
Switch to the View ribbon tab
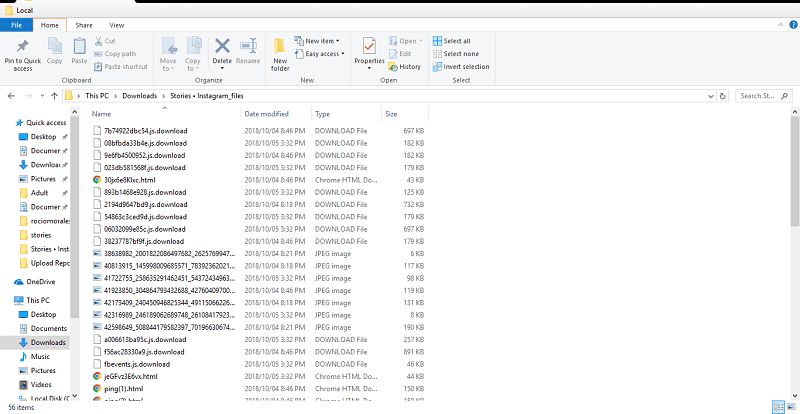coord(116,25)
